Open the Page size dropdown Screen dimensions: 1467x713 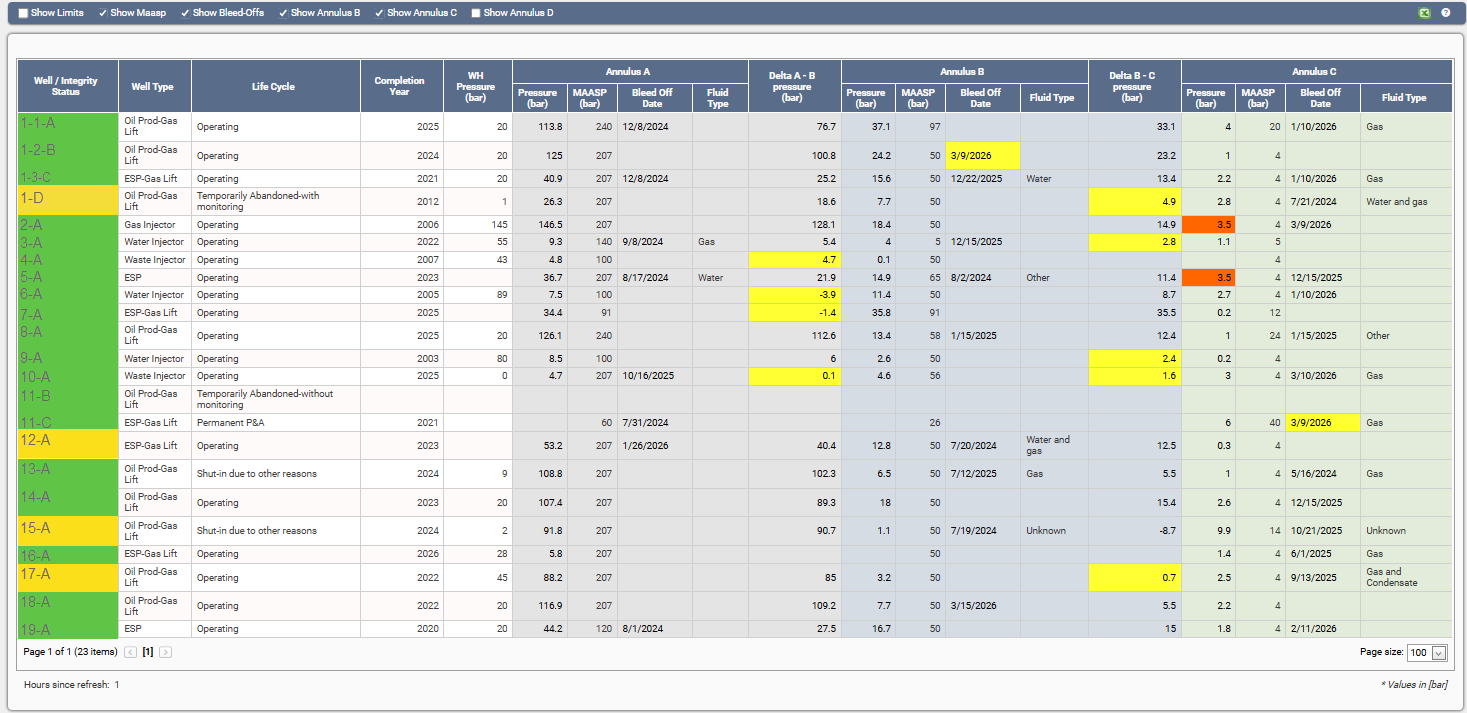(x=1439, y=653)
